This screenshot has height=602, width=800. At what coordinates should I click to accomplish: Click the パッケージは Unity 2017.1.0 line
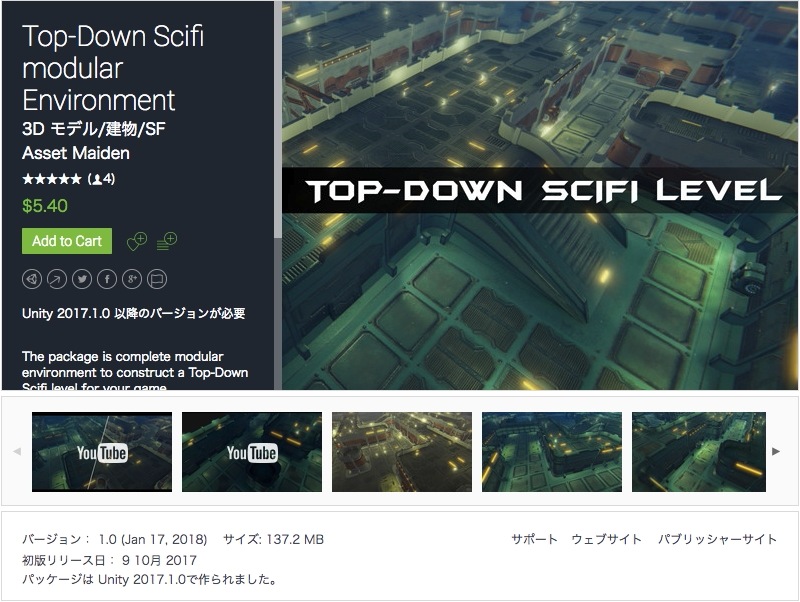tap(150, 580)
